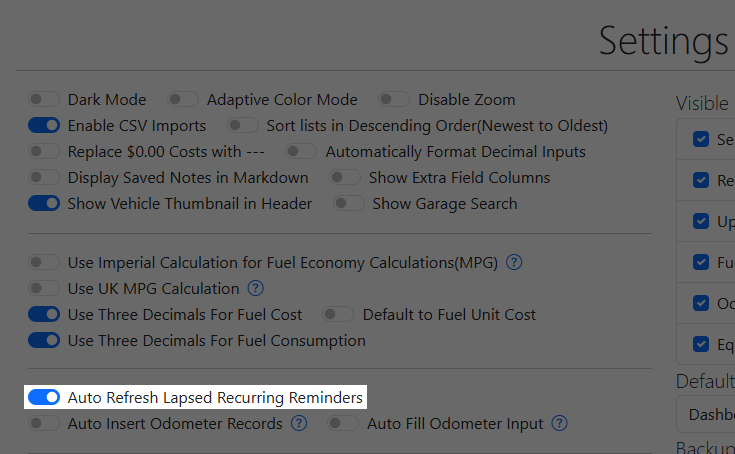
Task: Enable the Show Garage Search switch
Action: click(349, 204)
